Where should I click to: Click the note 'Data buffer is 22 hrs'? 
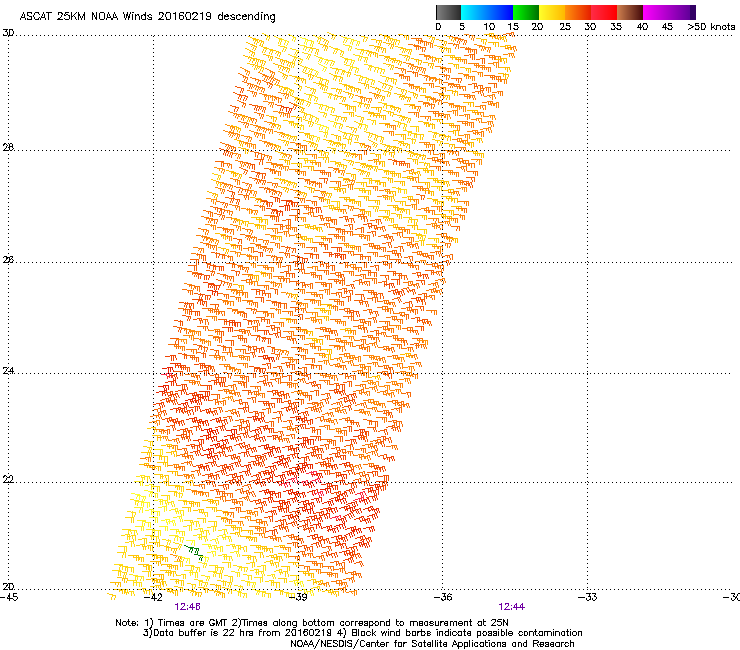[202, 633]
